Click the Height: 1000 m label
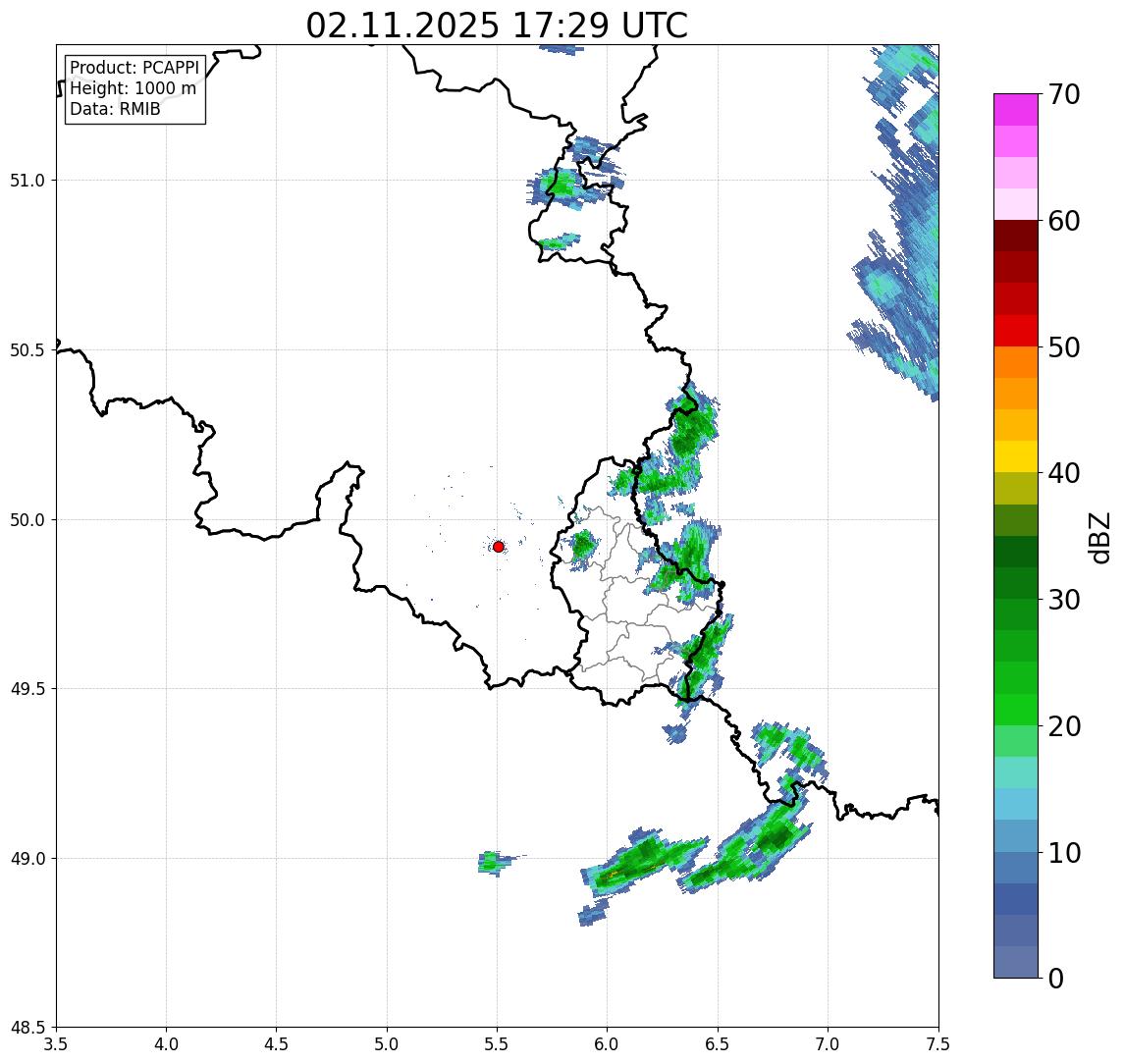The image size is (1124, 1064). coord(133,88)
